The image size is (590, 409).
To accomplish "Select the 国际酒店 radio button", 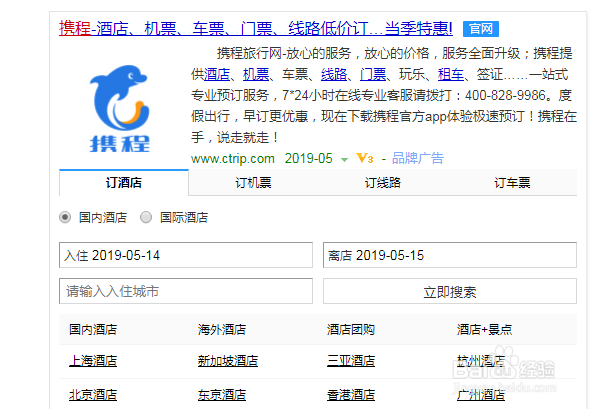I will tap(146, 217).
